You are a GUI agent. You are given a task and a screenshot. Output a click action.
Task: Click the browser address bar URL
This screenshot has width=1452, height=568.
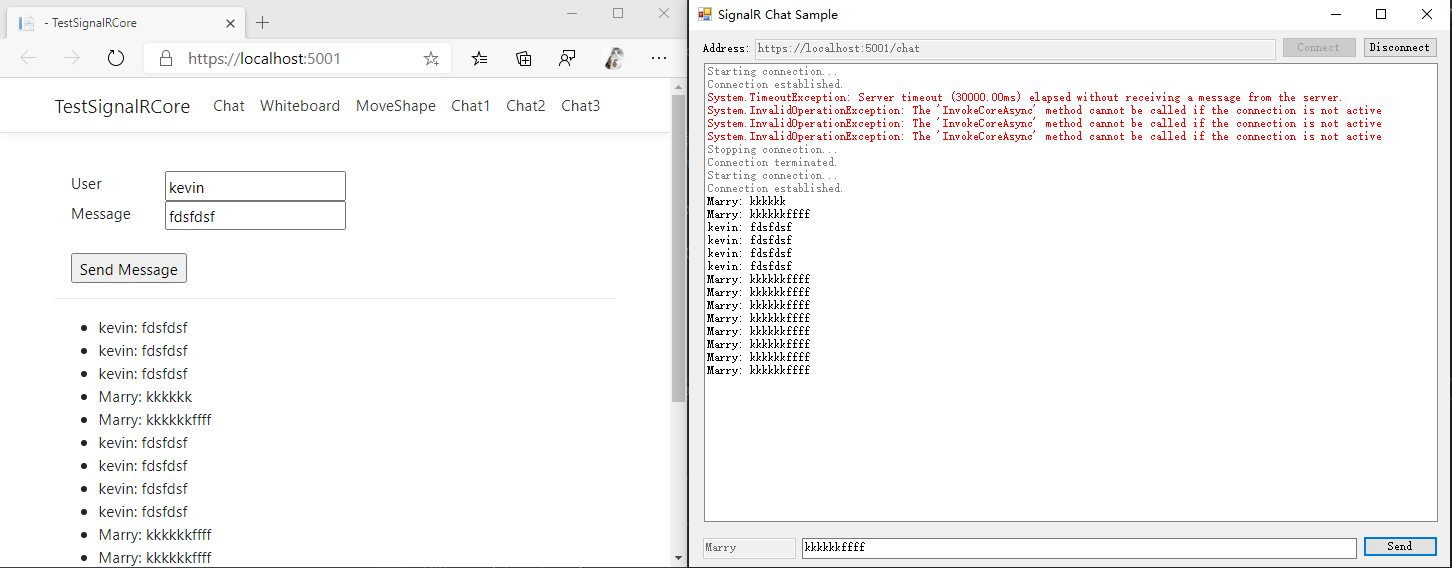click(x=264, y=58)
